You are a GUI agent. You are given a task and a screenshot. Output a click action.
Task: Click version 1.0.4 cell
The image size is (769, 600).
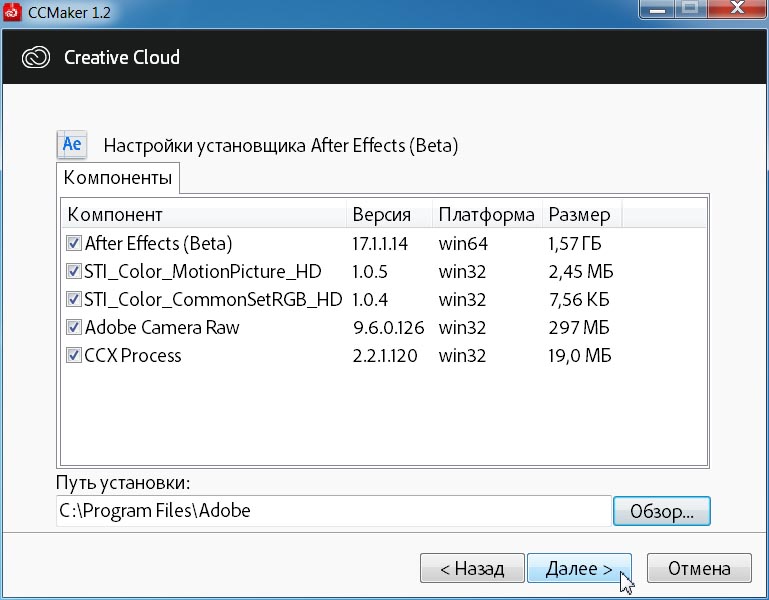click(370, 300)
